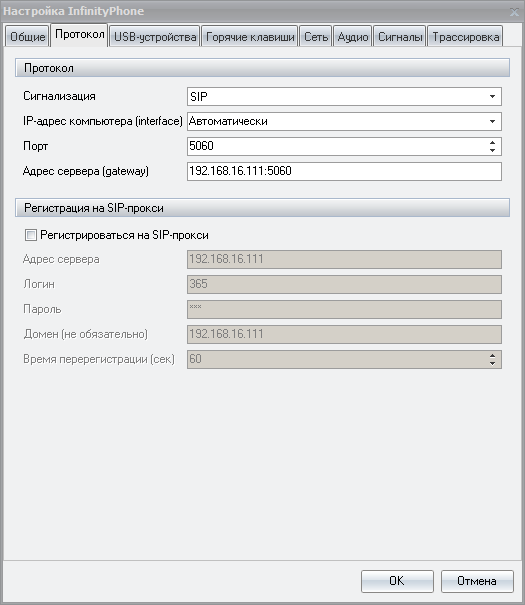Decrease Время перерегистрации with down arrow

tap(492, 363)
